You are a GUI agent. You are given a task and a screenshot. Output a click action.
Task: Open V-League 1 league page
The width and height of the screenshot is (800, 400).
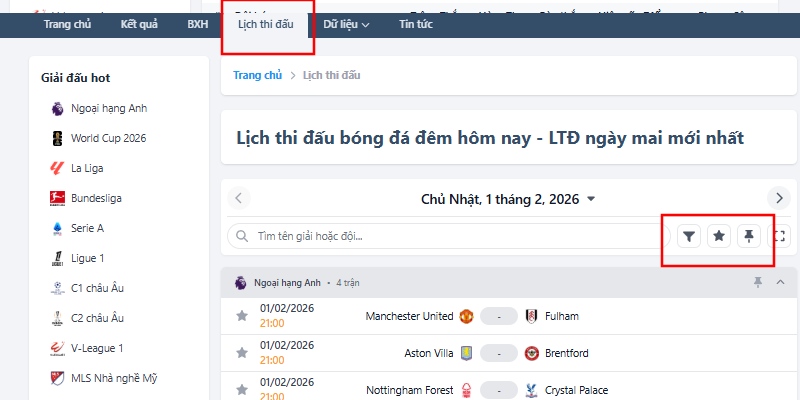point(97,348)
